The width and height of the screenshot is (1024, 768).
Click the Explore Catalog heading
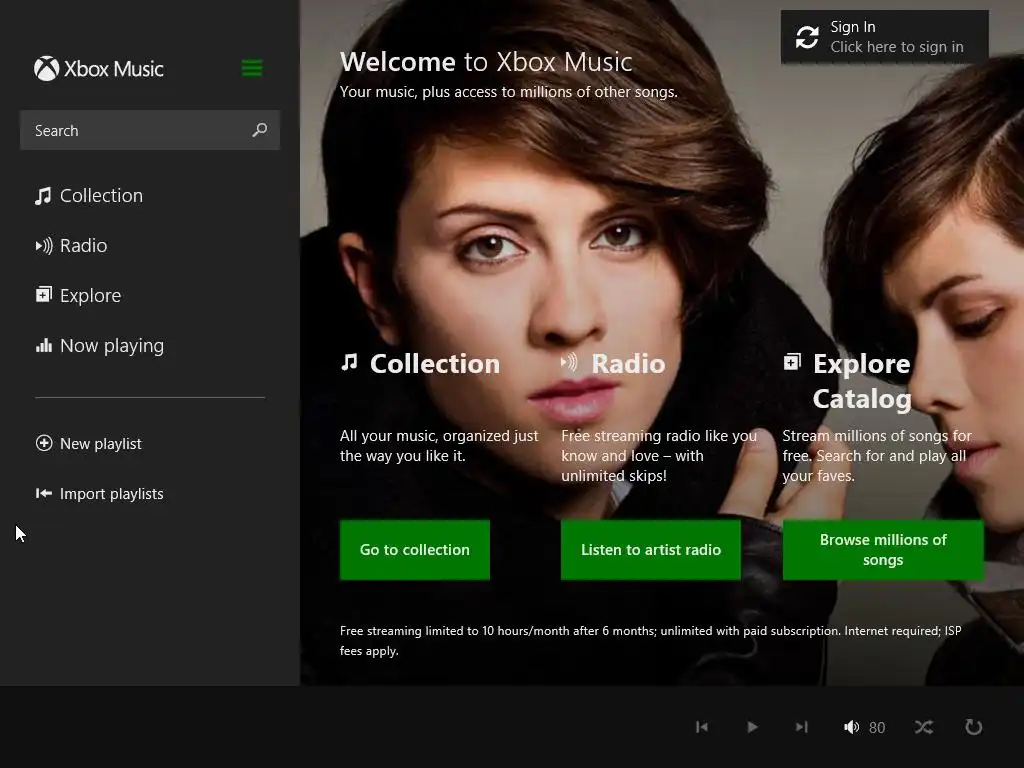click(862, 381)
